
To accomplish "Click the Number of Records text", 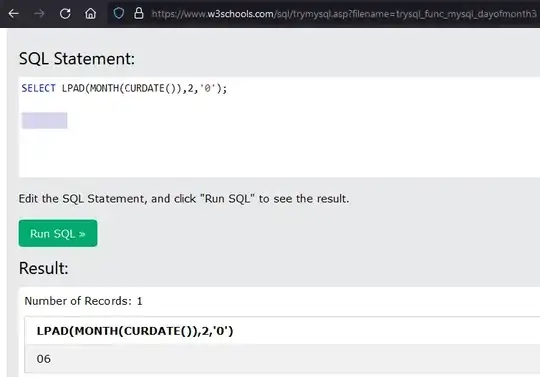I will point(83,301).
